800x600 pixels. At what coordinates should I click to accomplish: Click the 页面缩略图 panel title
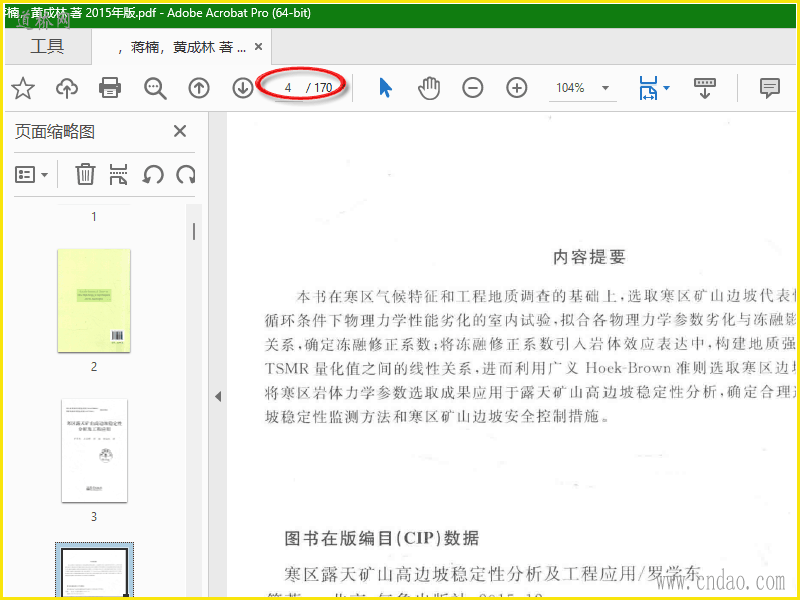55,132
